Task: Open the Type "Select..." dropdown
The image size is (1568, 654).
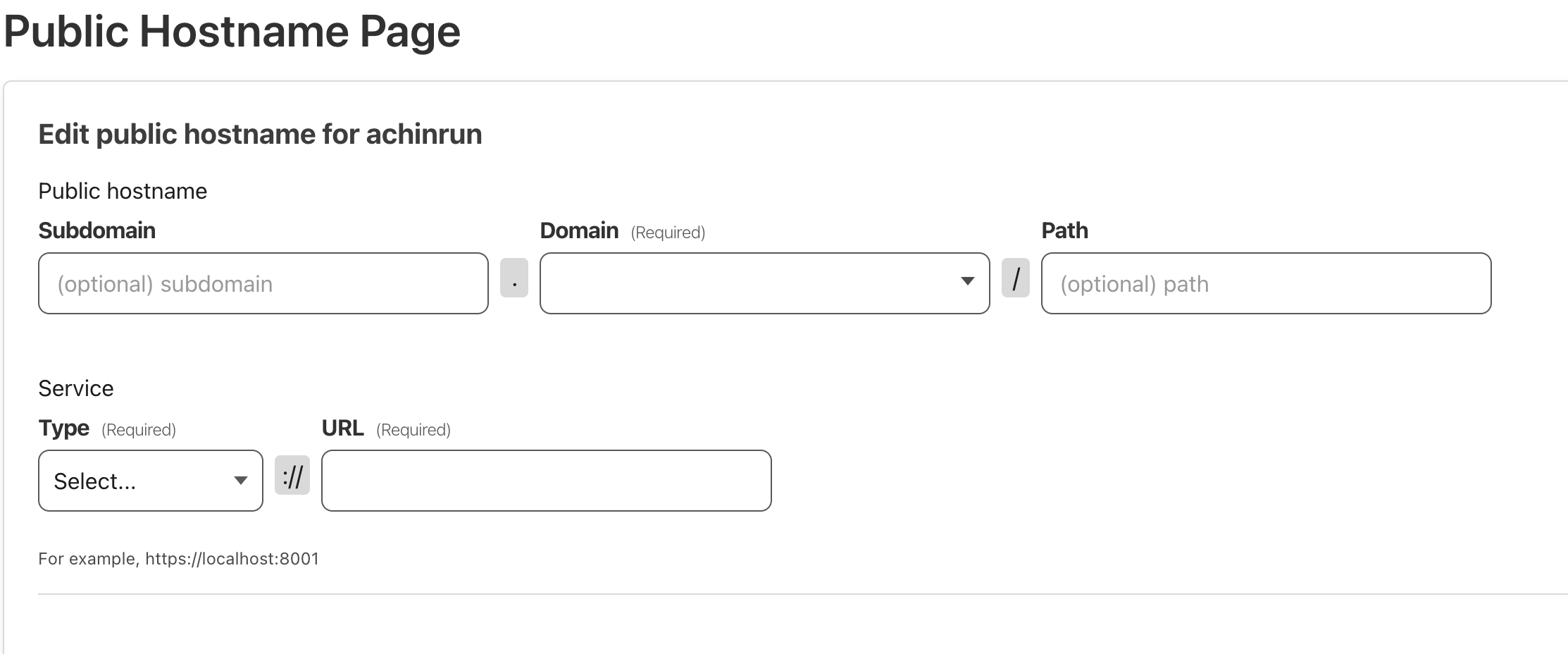Action: pyautogui.click(x=151, y=481)
